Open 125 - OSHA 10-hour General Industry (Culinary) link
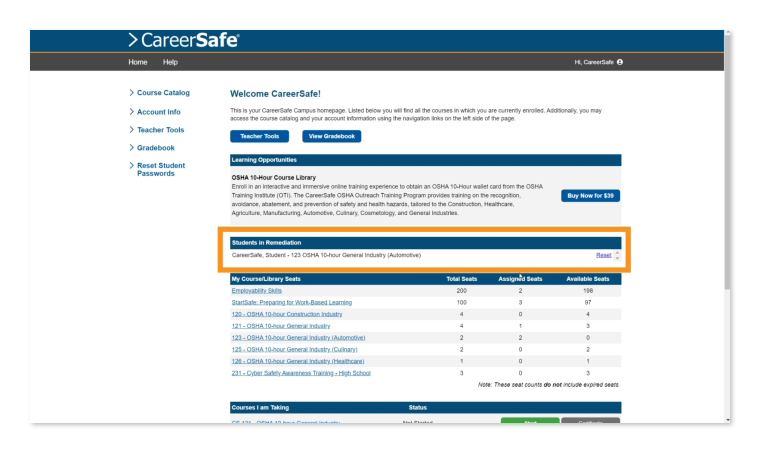The width and height of the screenshot is (760, 453). pos(294,349)
